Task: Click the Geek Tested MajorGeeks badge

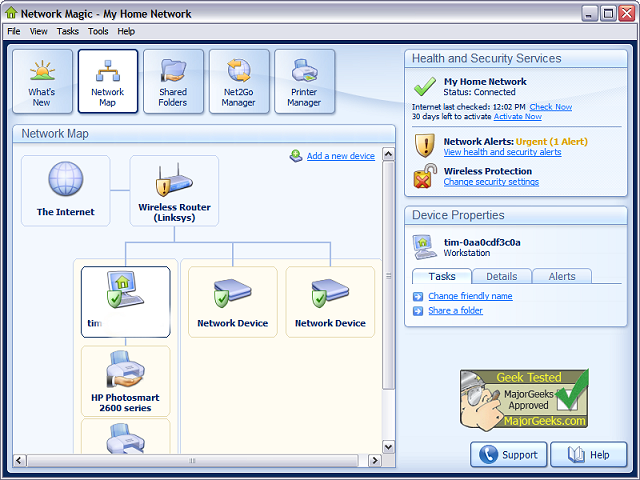Action: click(524, 399)
